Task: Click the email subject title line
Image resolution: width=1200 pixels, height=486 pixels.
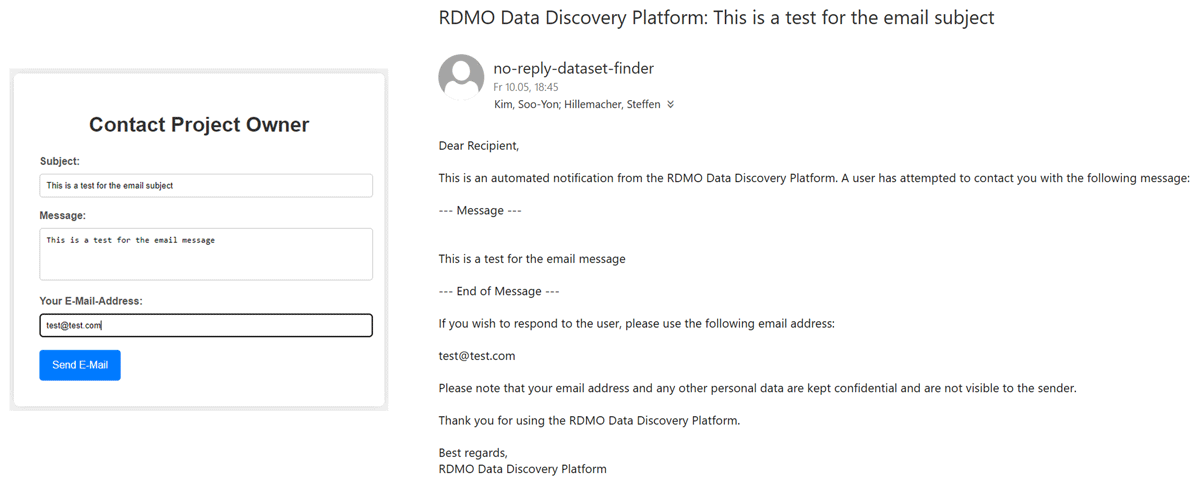Action: (x=717, y=17)
